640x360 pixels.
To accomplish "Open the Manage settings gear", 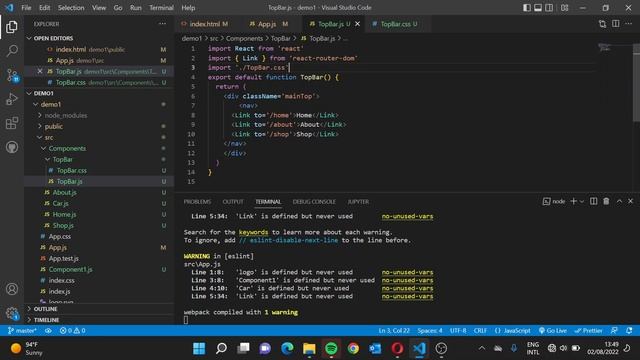I will [x=12, y=313].
